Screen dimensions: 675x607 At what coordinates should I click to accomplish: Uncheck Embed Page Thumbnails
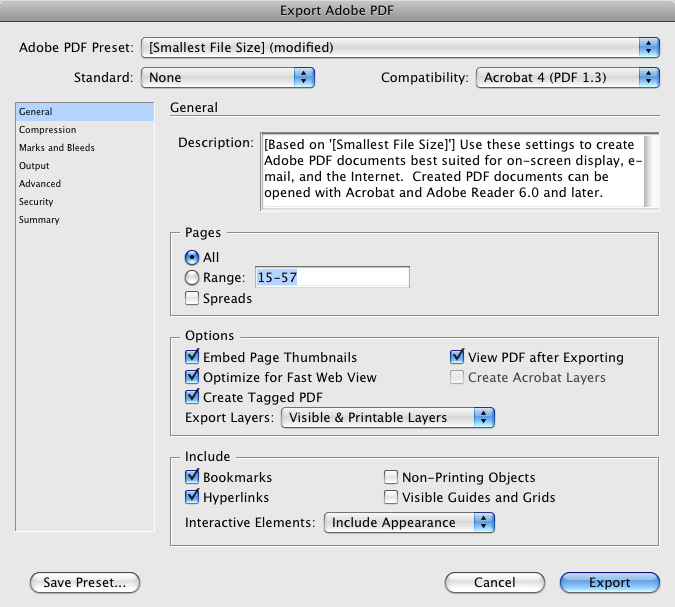192,357
